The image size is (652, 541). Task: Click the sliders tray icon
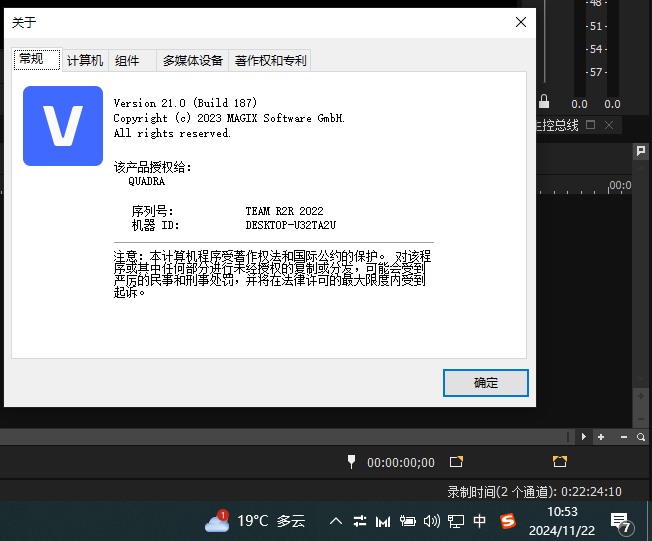point(360,521)
